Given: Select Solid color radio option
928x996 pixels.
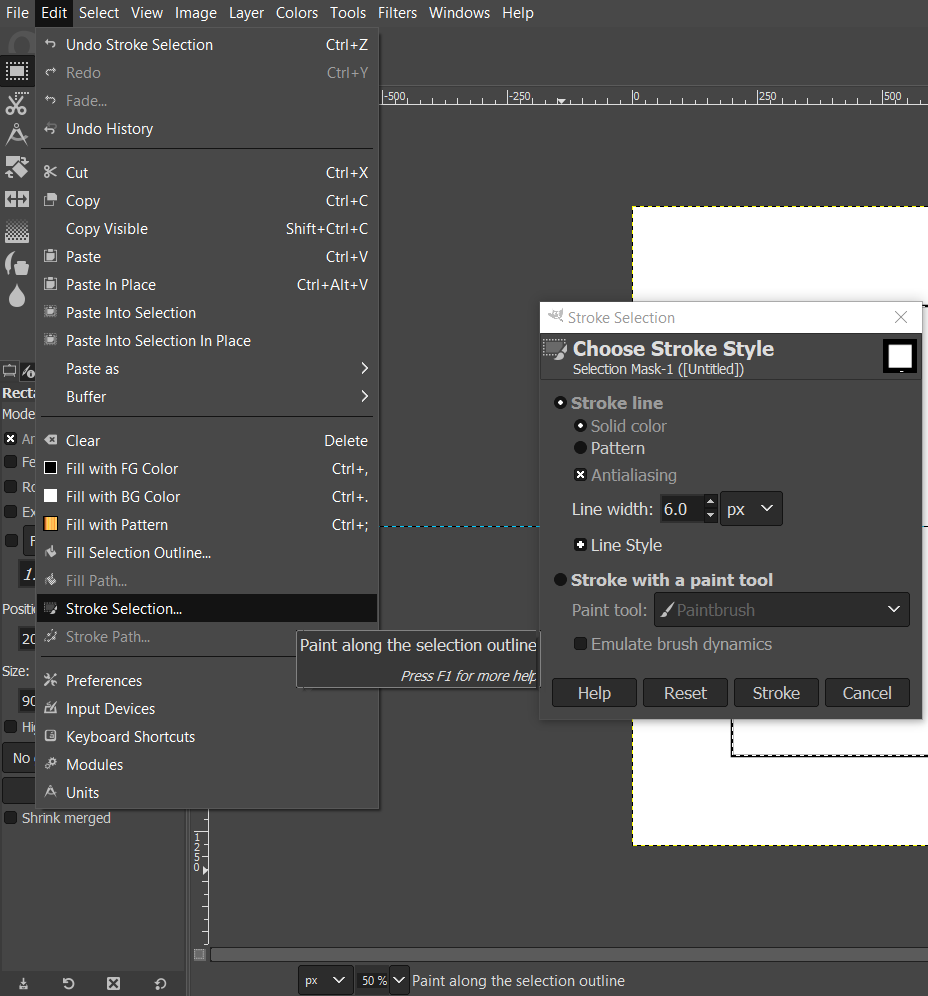Looking at the screenshot, I should tap(580, 426).
